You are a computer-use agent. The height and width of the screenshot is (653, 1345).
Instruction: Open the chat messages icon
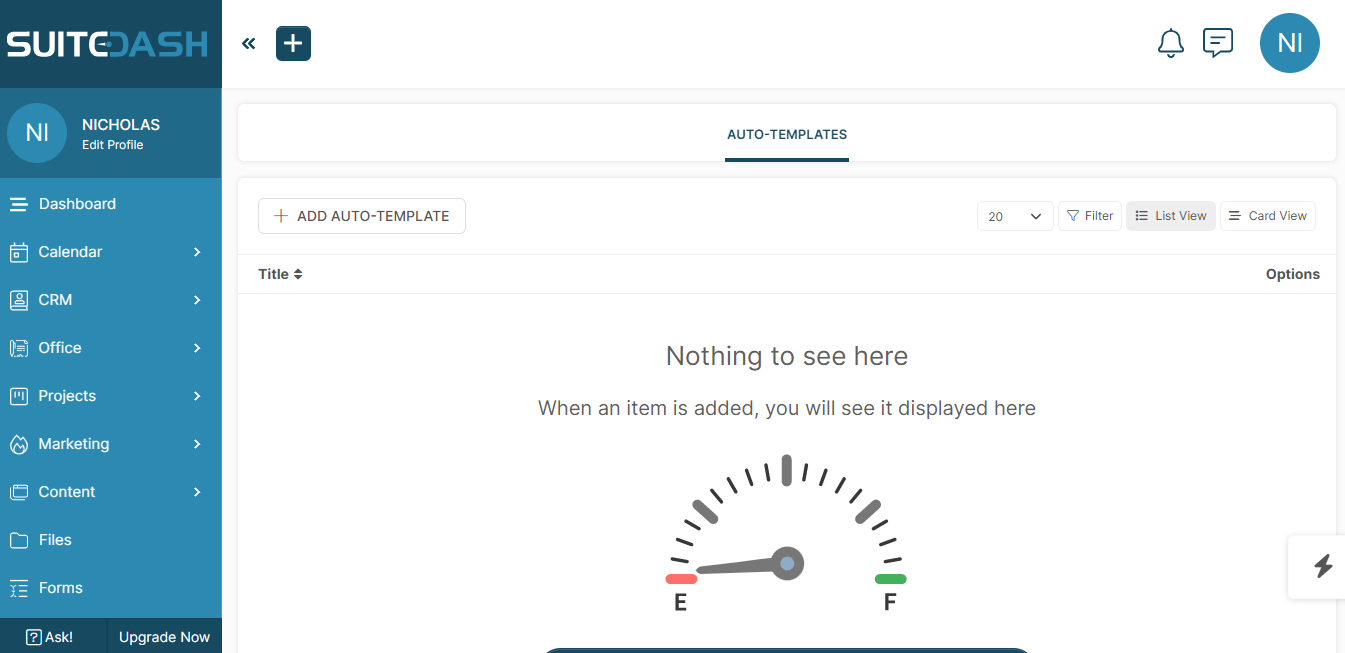[x=1217, y=43]
